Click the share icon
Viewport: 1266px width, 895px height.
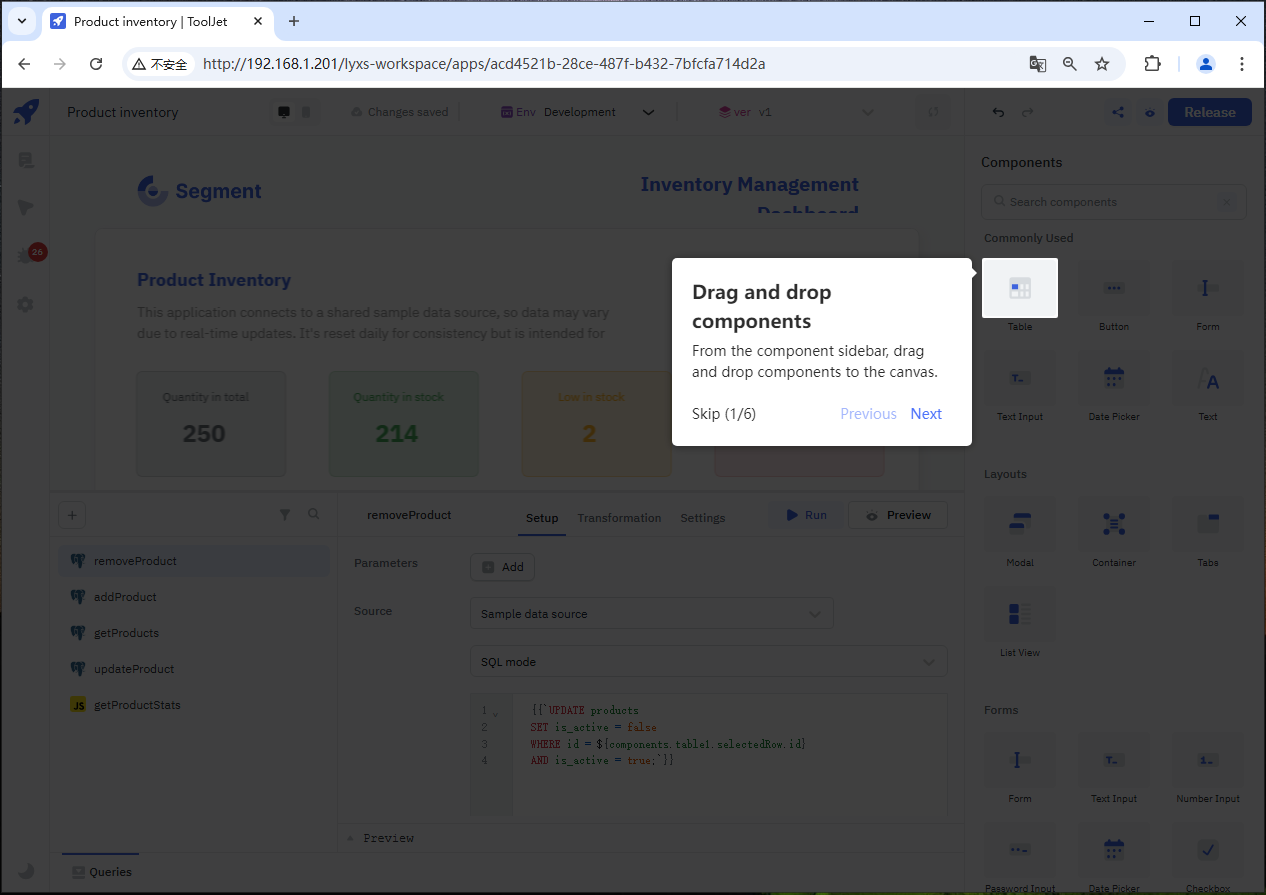tap(1118, 112)
